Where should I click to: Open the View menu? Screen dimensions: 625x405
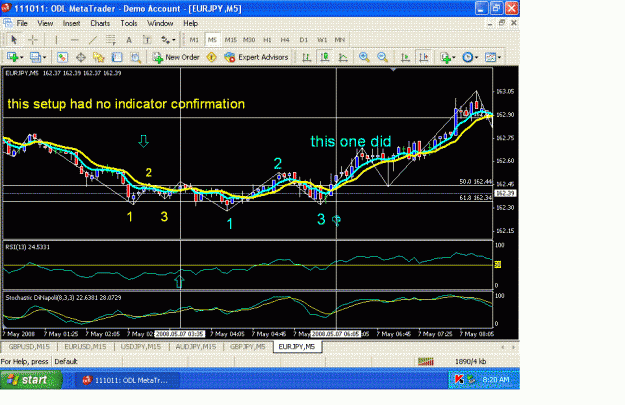click(45, 23)
